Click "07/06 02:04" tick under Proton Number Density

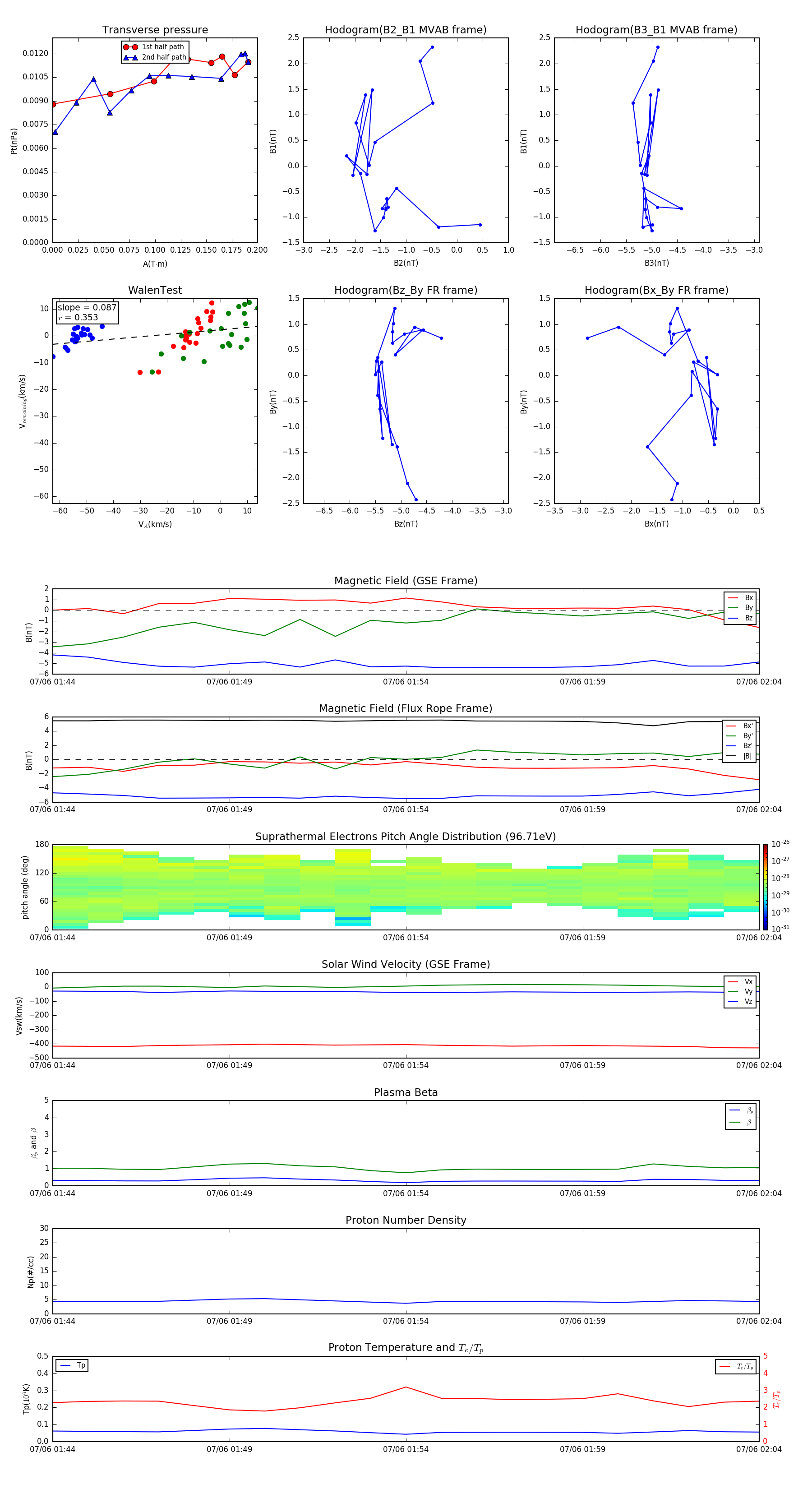click(x=759, y=1321)
